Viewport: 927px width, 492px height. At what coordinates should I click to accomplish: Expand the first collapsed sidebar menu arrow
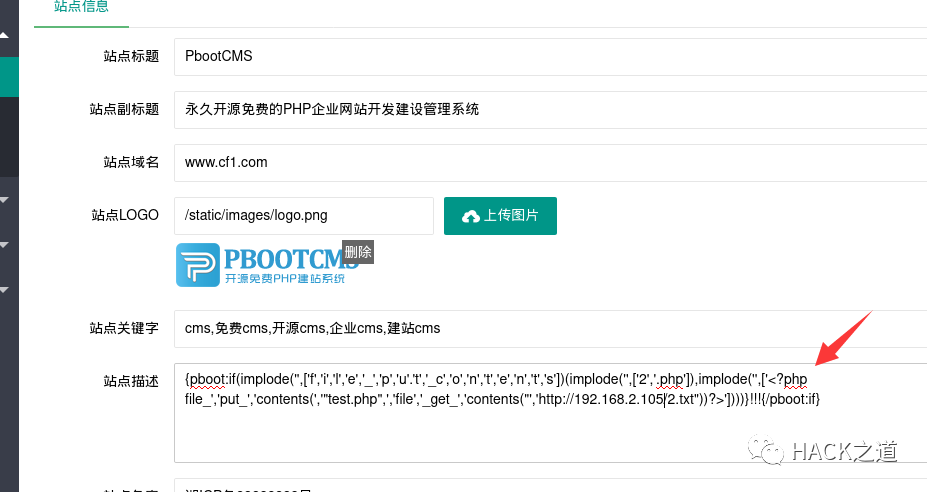pos(4,200)
